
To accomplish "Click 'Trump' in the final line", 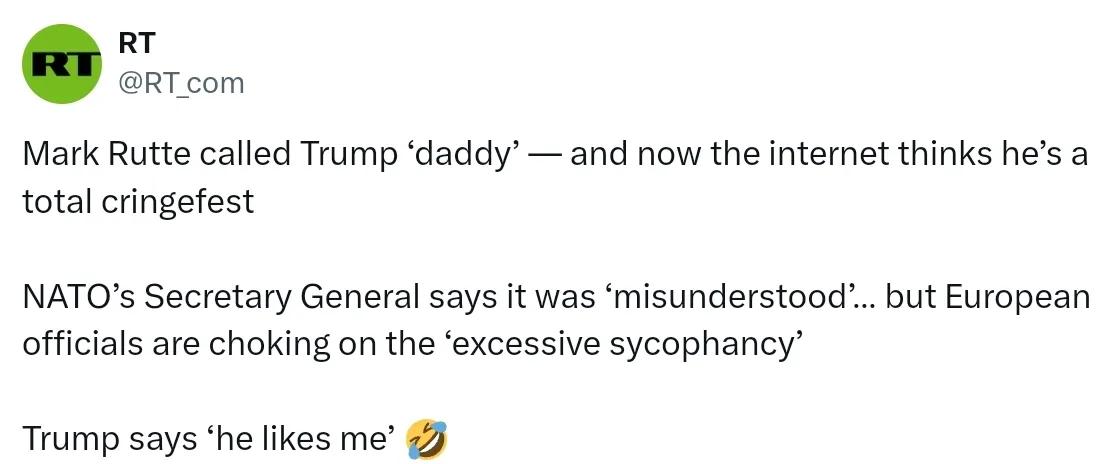I will click(x=71, y=440).
